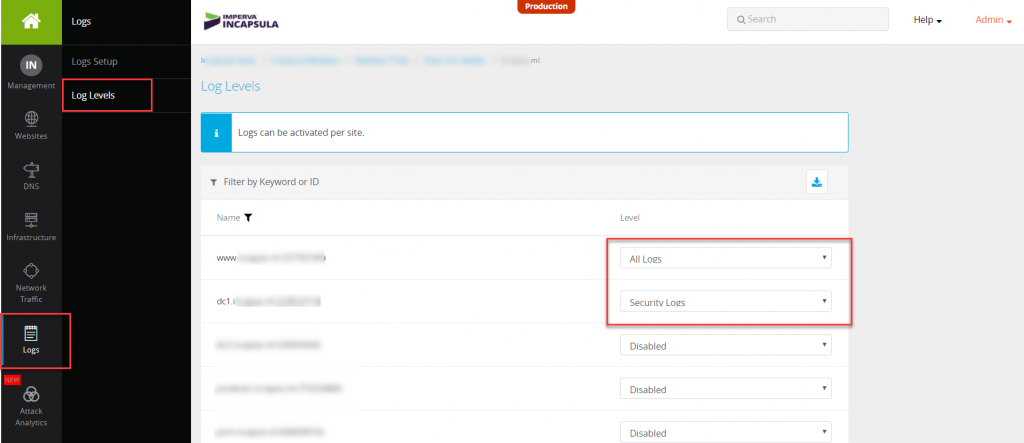Go to DNS in the sidebar
The height and width of the screenshot is (443, 1024).
point(30,175)
